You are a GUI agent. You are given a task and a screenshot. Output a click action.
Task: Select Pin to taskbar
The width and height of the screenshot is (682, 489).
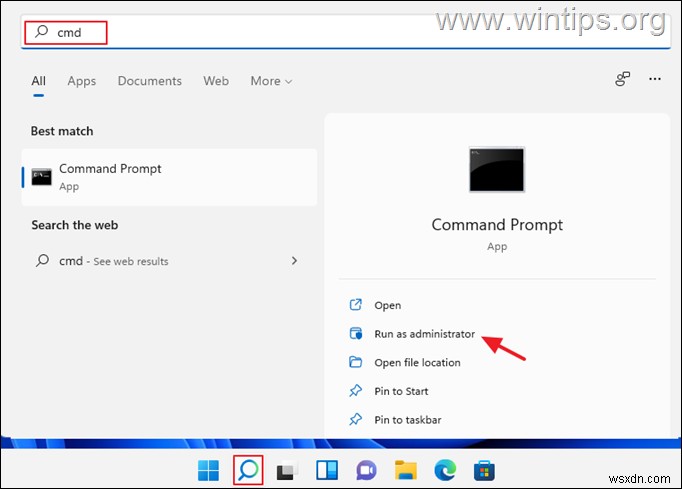click(408, 420)
